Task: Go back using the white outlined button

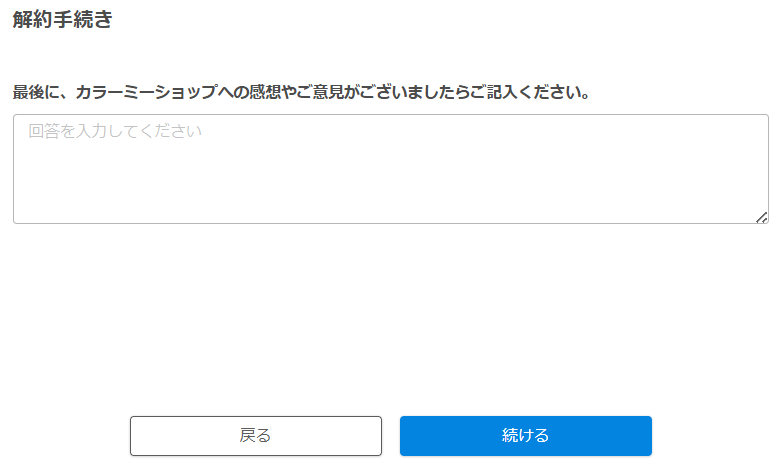Action: [256, 436]
